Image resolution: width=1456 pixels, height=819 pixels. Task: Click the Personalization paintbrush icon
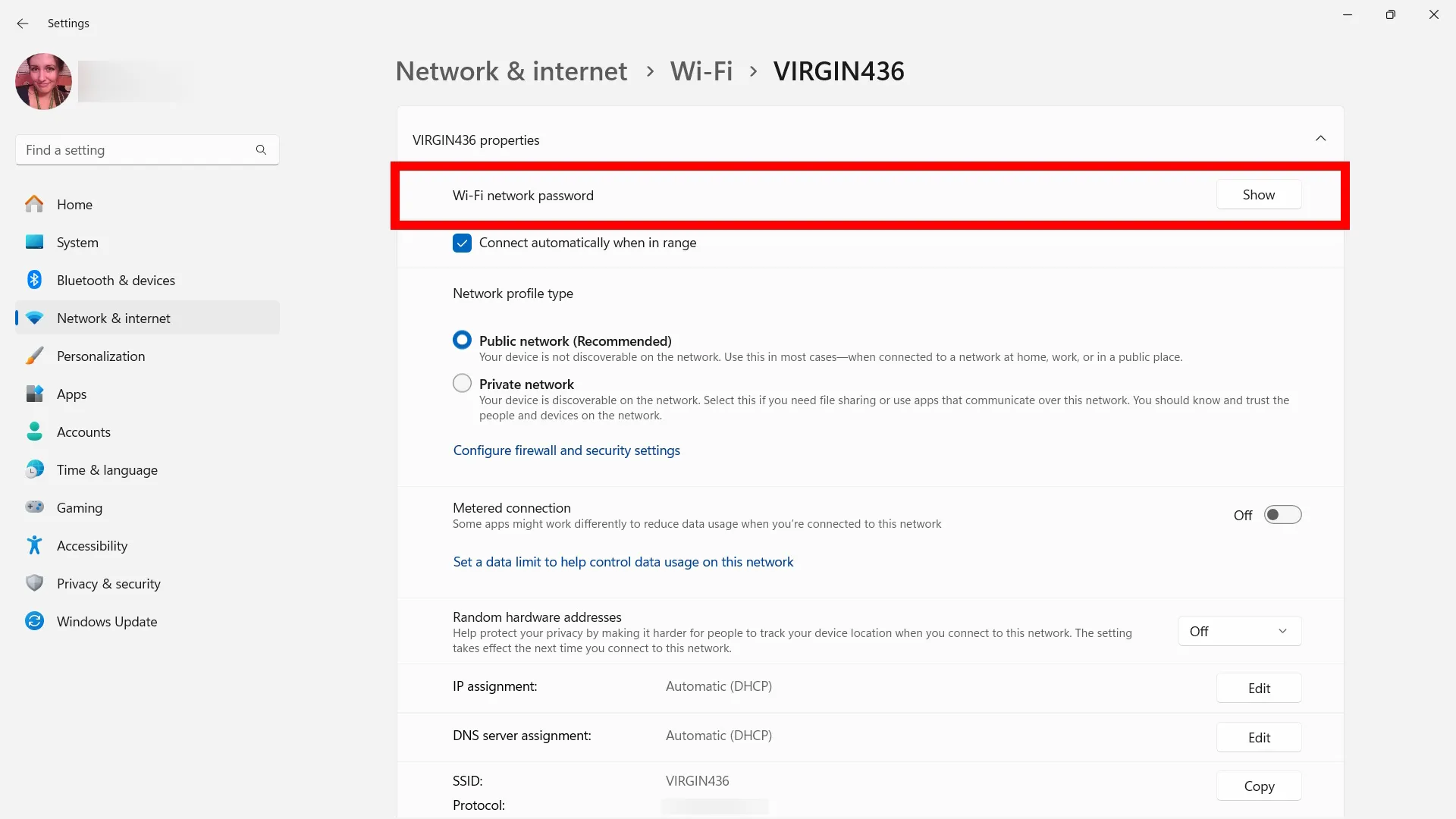pyautogui.click(x=34, y=355)
